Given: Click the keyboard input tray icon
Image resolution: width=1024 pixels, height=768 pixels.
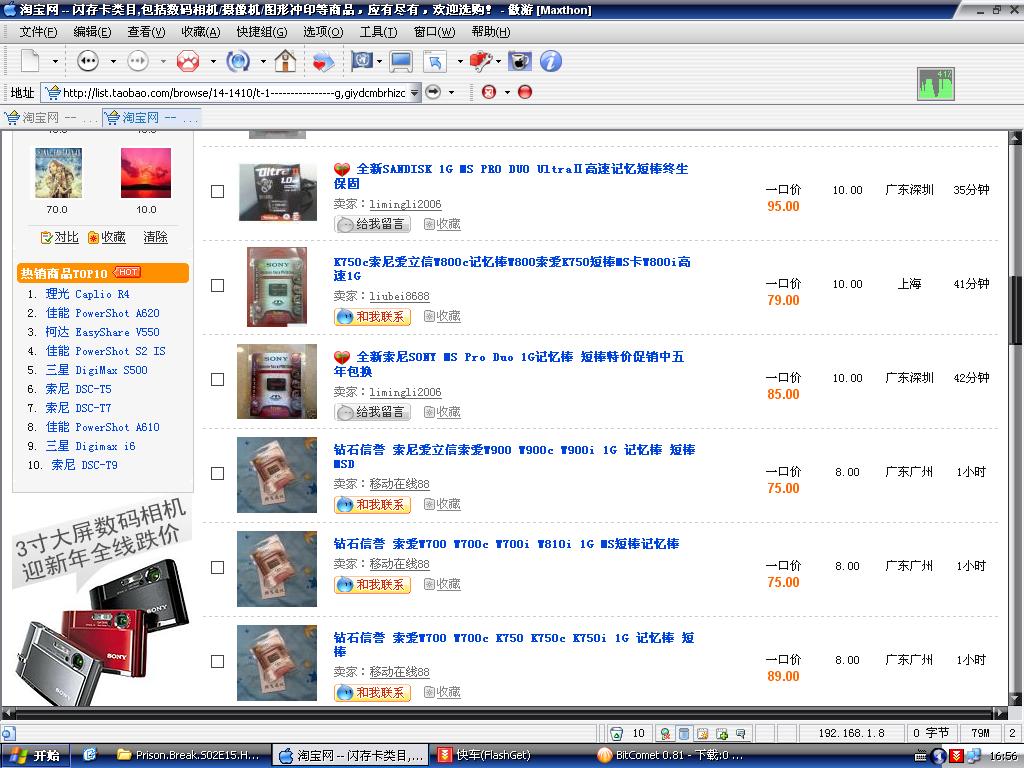Looking at the screenshot, I should [x=921, y=756].
